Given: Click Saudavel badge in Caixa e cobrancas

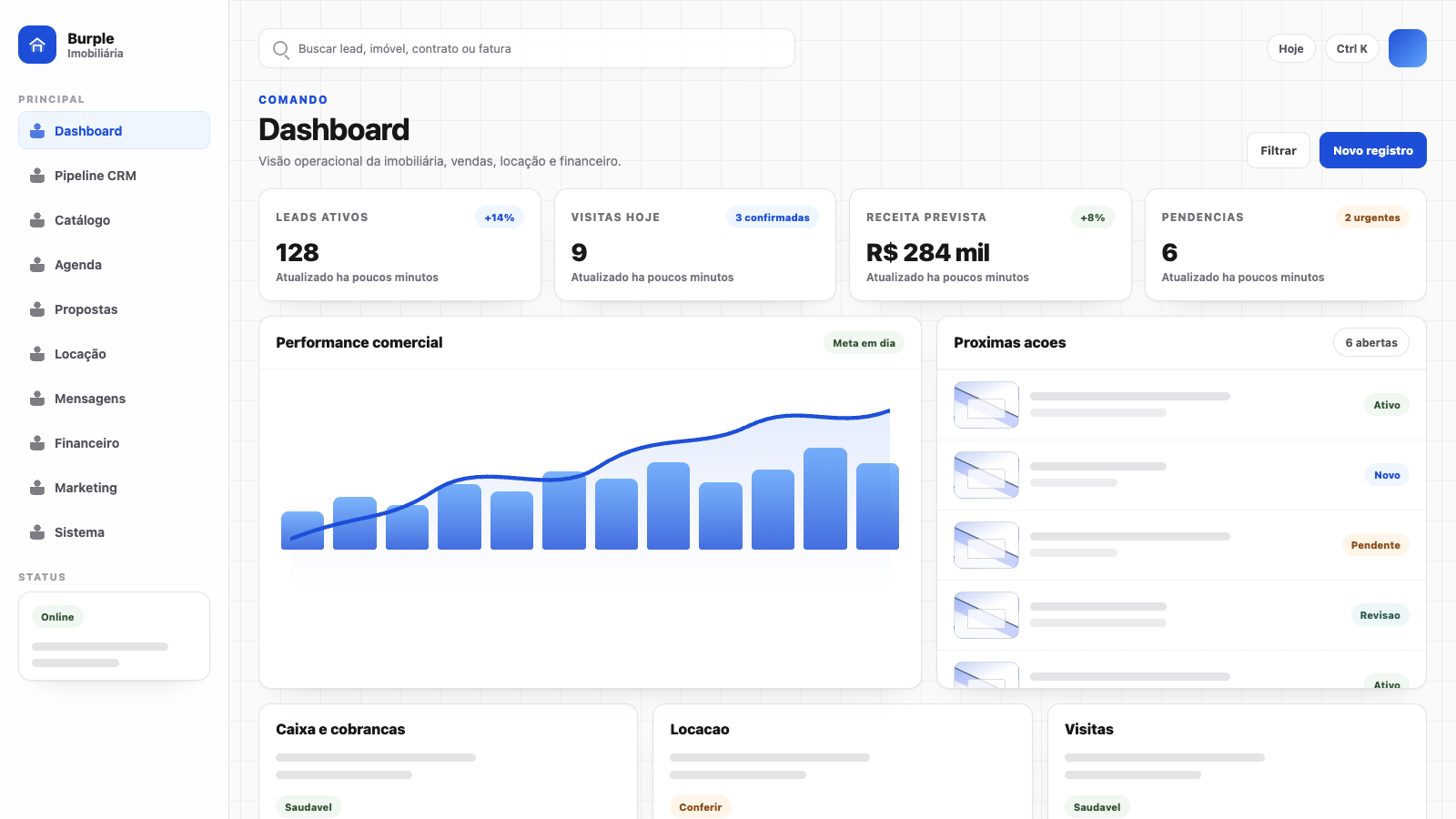Looking at the screenshot, I should [x=308, y=807].
